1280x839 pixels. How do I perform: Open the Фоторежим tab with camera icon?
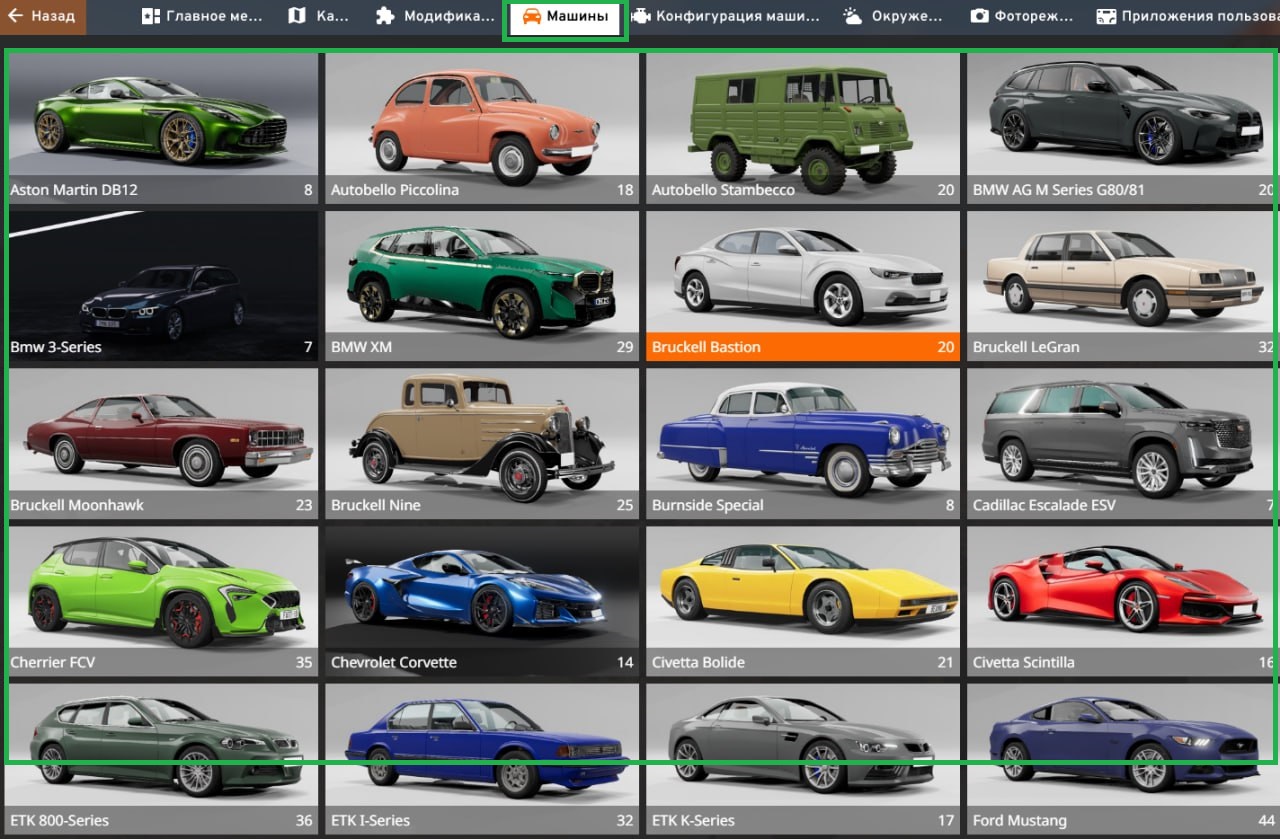[x=1022, y=16]
